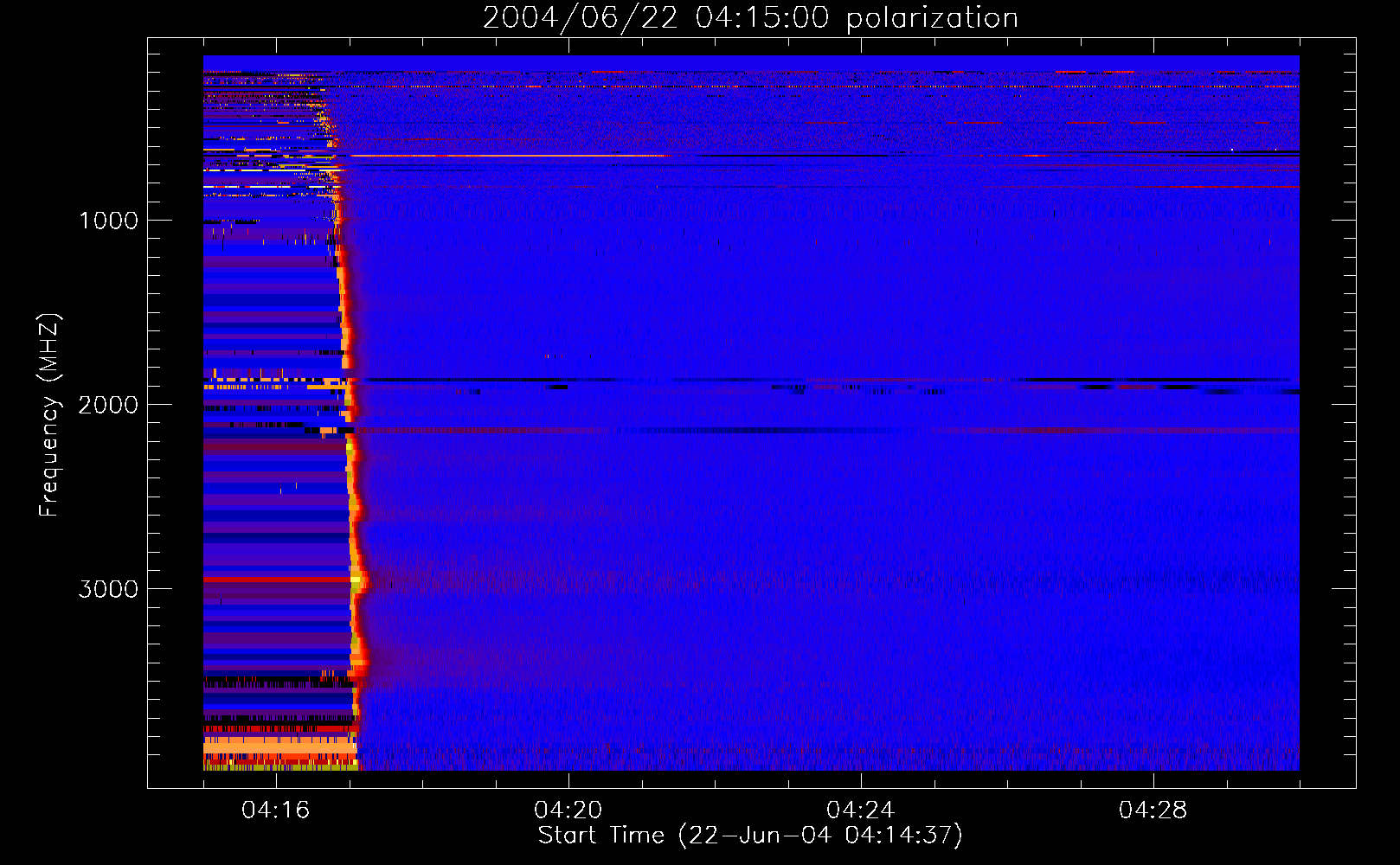Click the "04:16" time tick label

[x=276, y=811]
